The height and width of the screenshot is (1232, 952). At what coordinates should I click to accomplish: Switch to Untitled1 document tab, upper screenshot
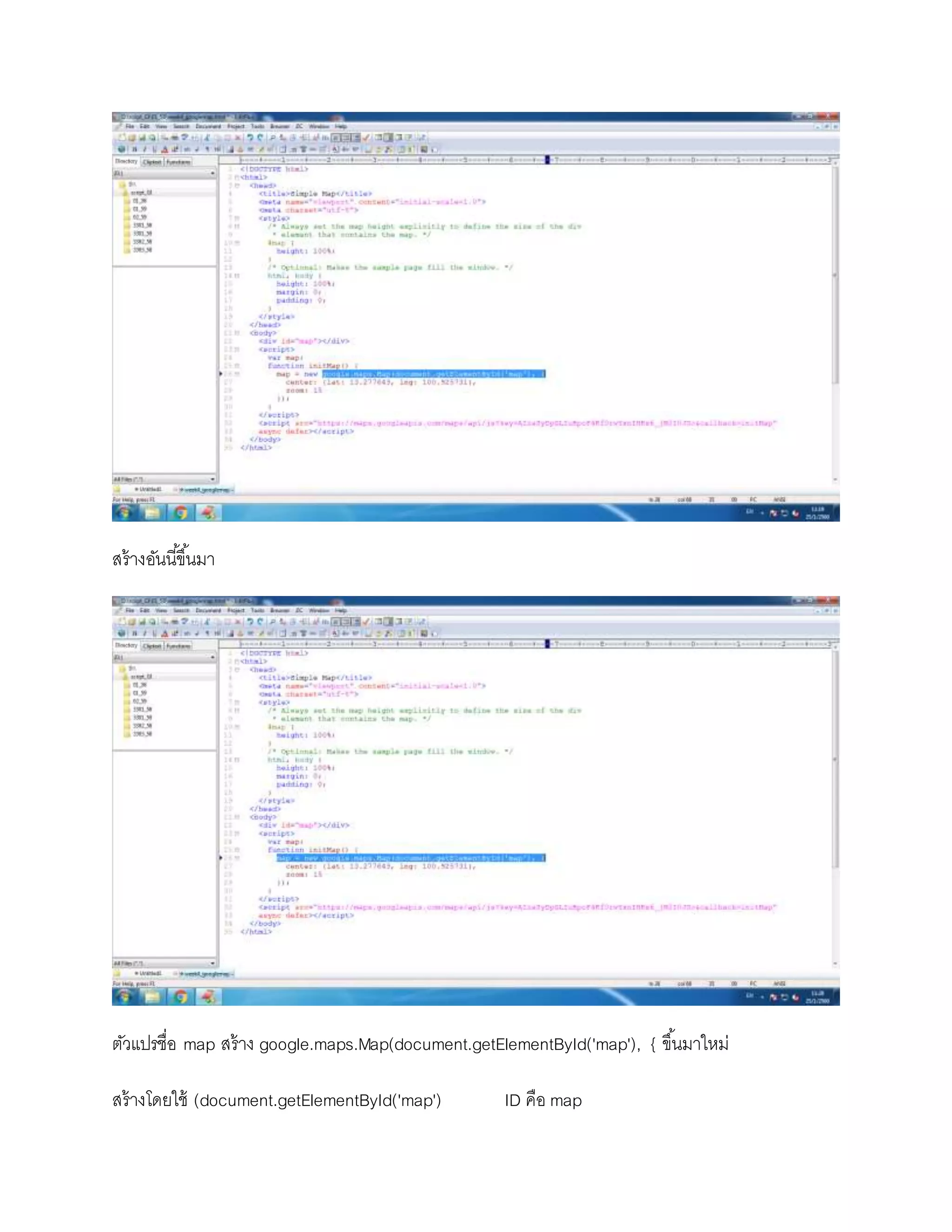point(148,490)
